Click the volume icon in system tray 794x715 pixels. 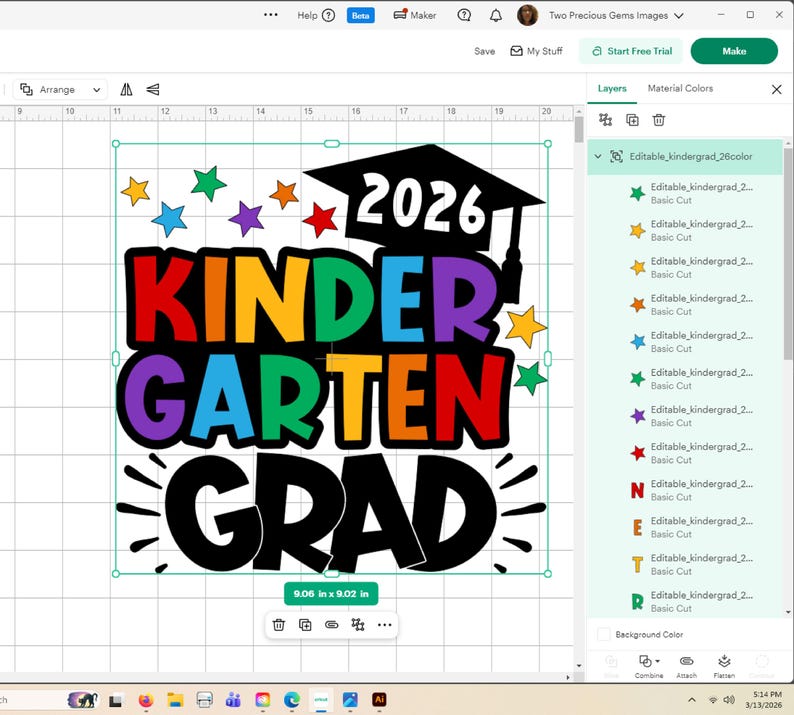click(729, 700)
